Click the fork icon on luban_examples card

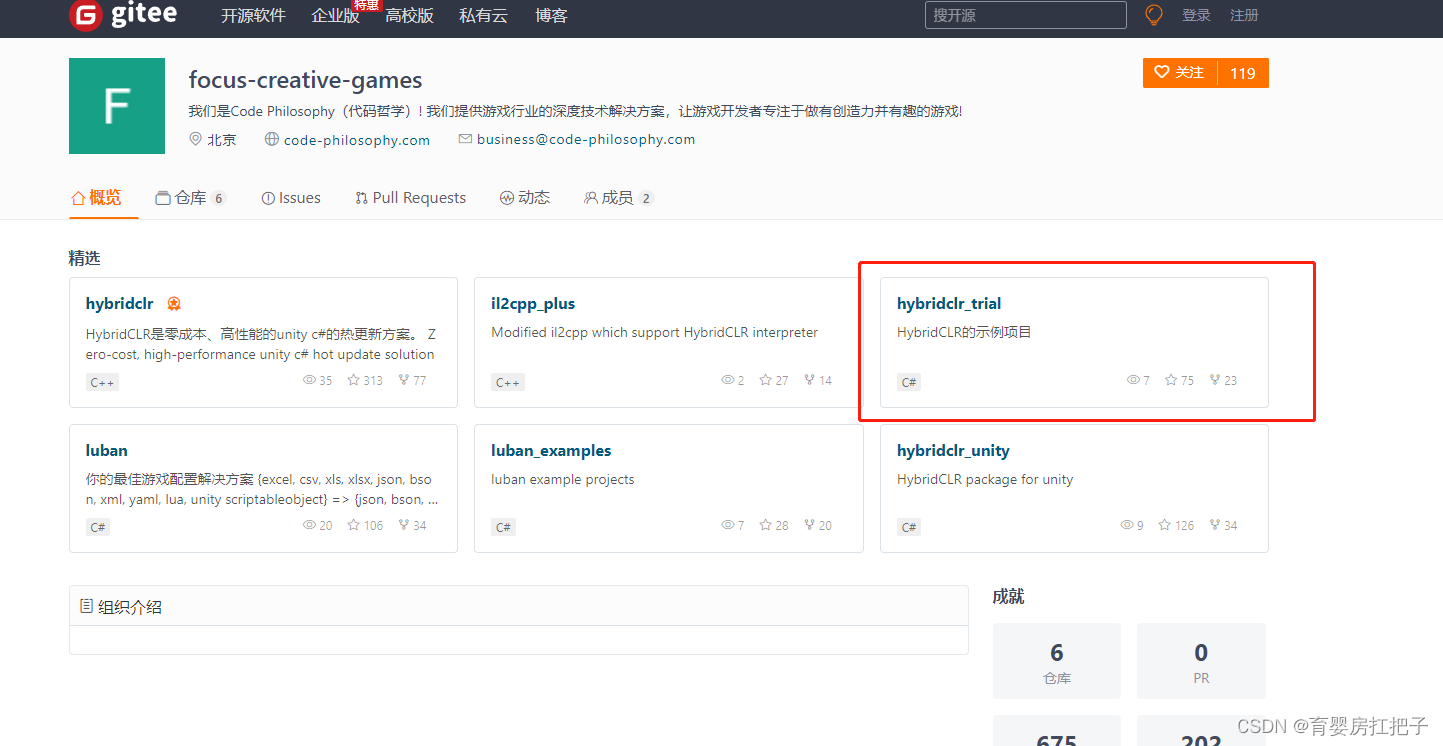tap(809, 525)
